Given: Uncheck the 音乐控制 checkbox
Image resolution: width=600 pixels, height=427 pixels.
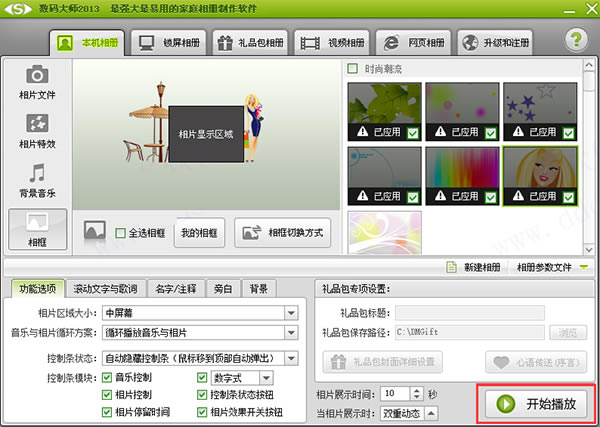Looking at the screenshot, I should [x=107, y=378].
